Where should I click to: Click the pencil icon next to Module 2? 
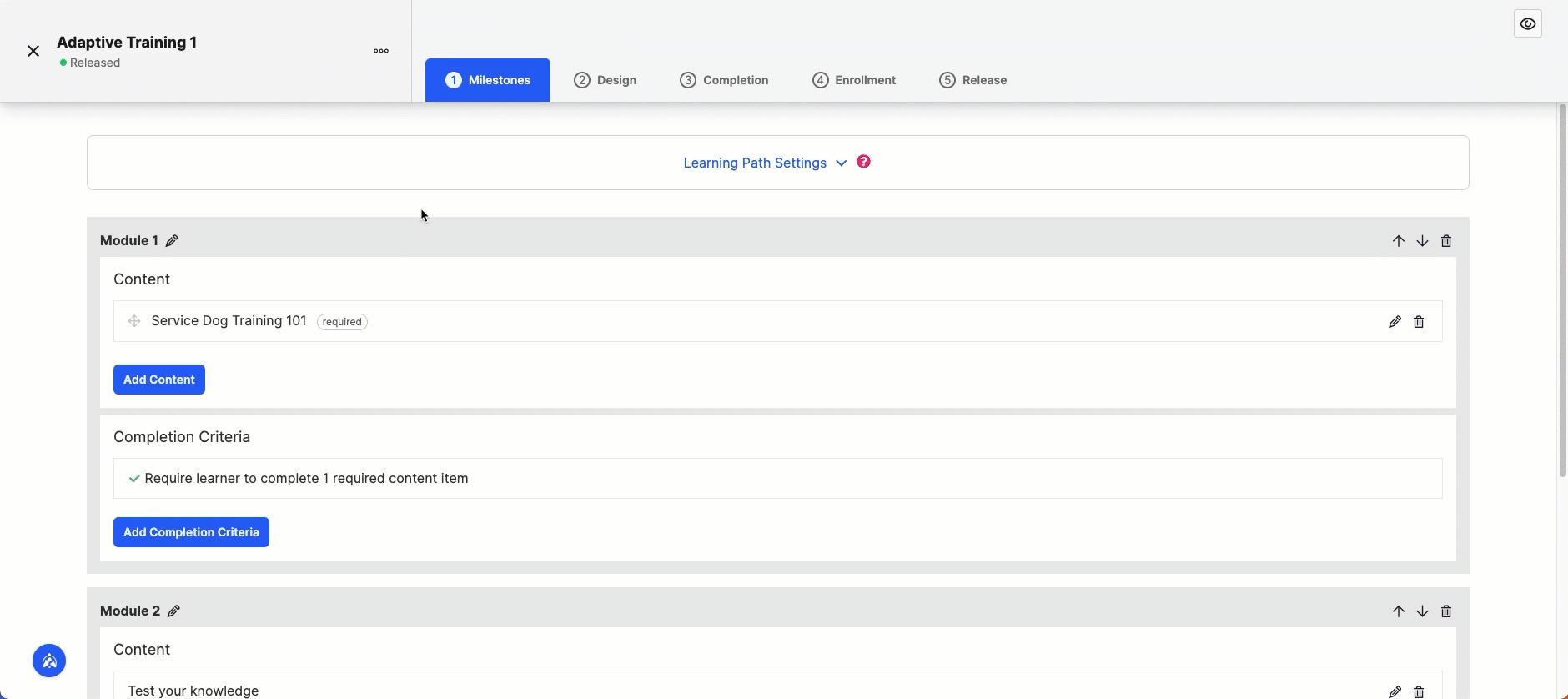pyautogui.click(x=173, y=611)
